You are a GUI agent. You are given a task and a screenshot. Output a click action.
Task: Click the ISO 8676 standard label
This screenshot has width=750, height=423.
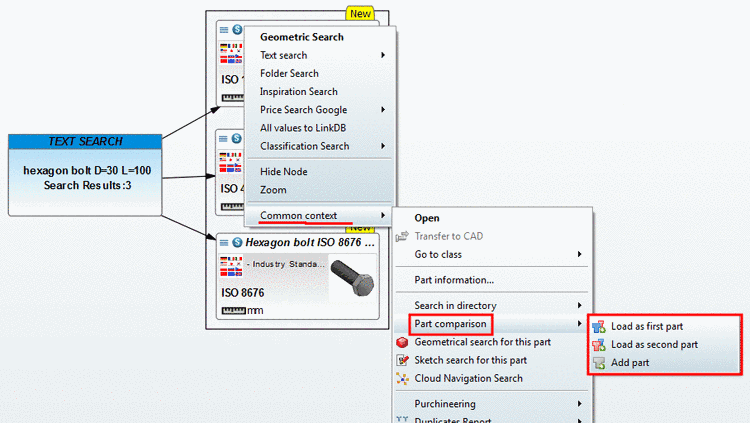243,293
